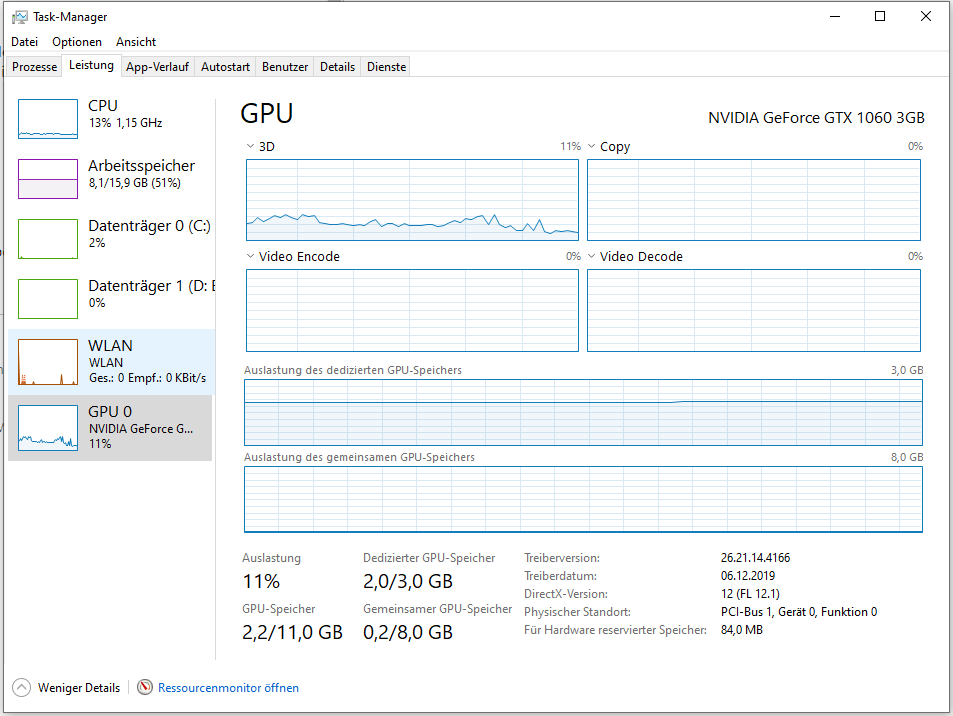Select the CPU mini graph thumbnail

pyautogui.click(x=48, y=119)
